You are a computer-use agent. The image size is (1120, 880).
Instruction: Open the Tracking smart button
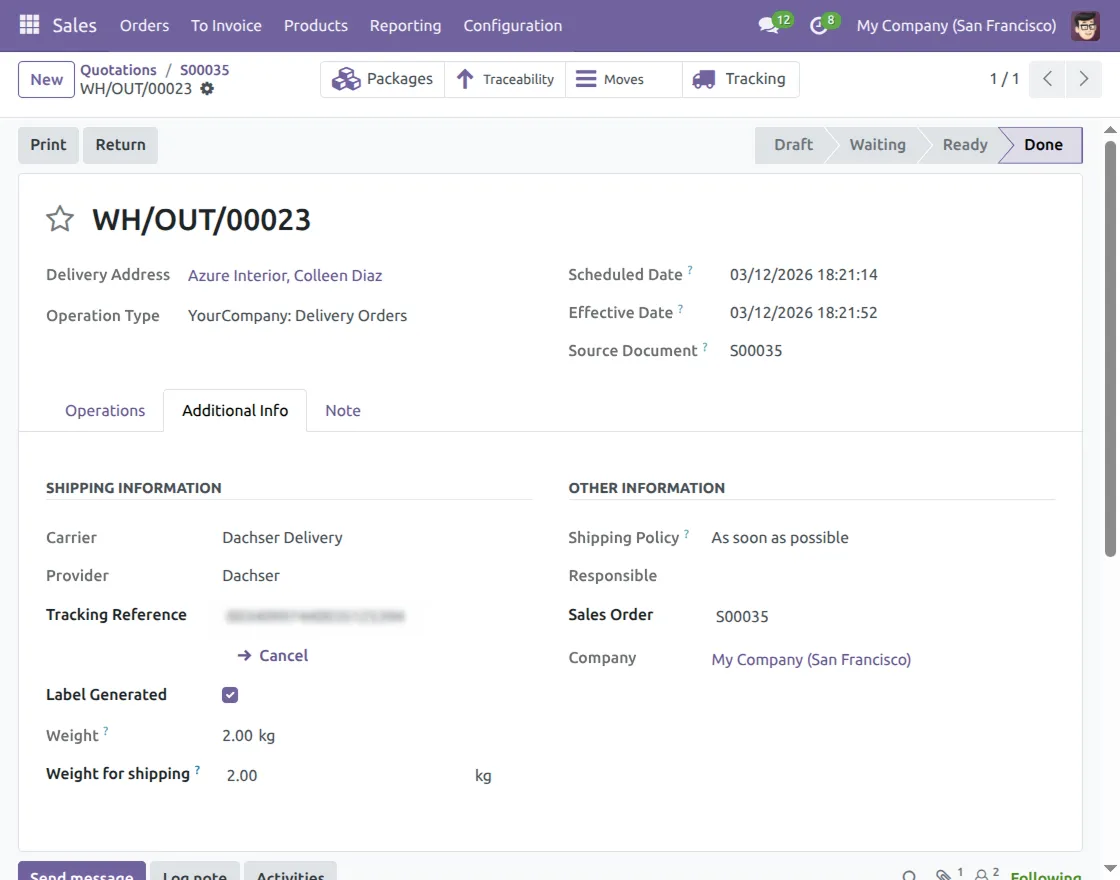(x=741, y=78)
